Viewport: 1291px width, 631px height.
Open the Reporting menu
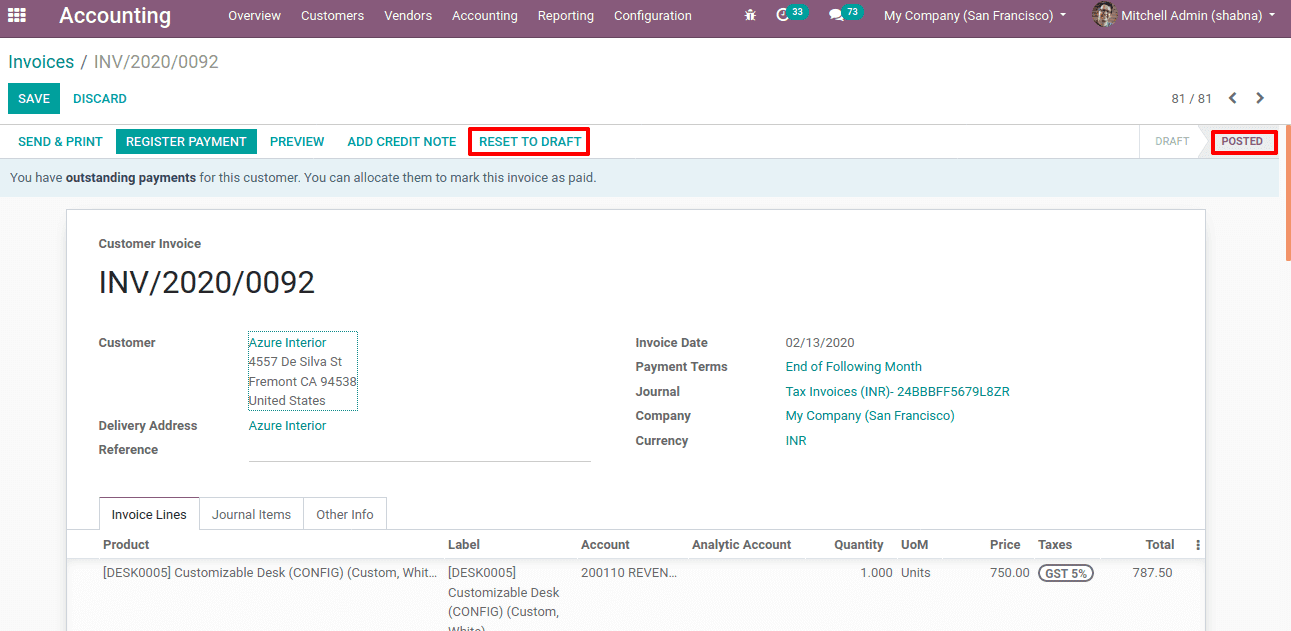566,16
